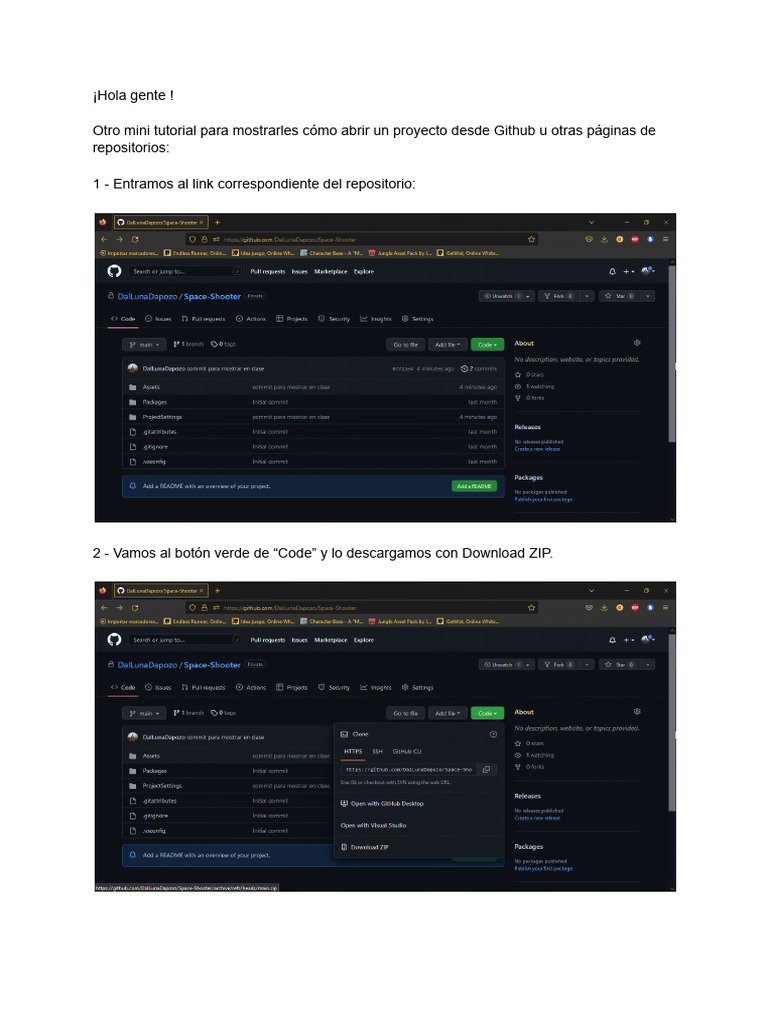Viewport: 768px width, 1024px height.
Task: Click the Open with GitHub Desktop icon
Action: click(344, 803)
